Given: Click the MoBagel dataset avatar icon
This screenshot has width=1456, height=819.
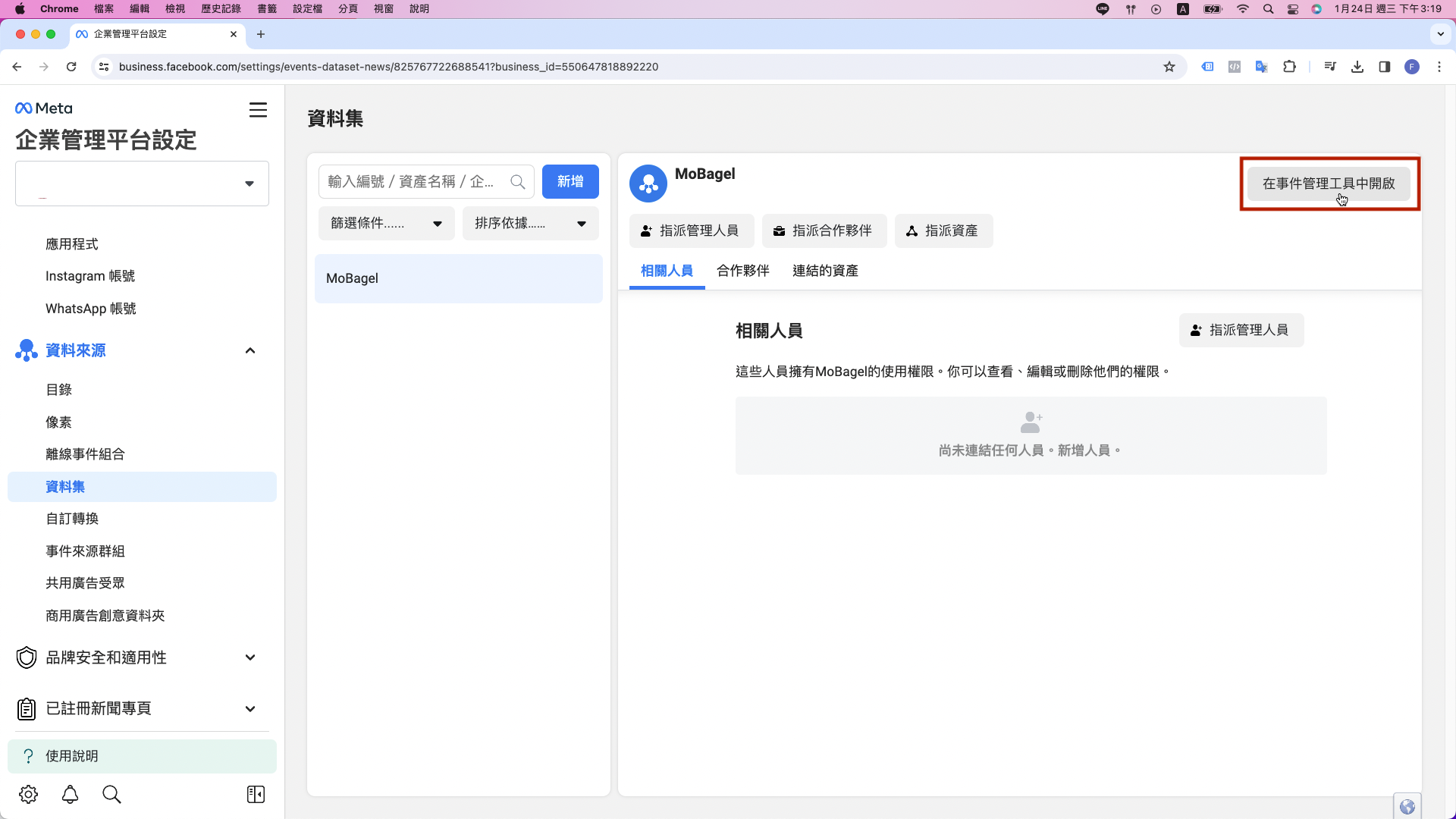Looking at the screenshot, I should pos(648,184).
